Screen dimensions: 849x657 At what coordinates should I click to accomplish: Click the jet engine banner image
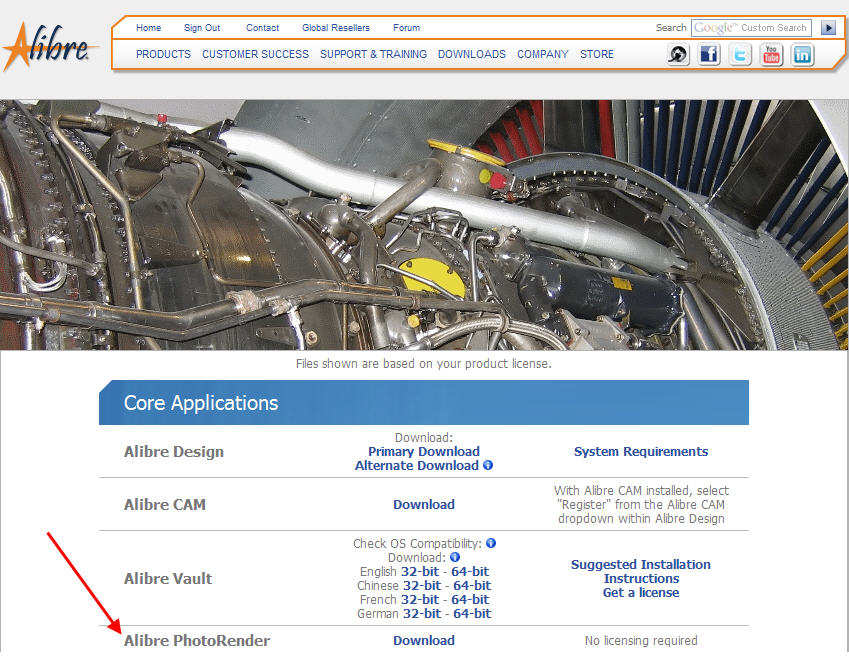click(424, 225)
